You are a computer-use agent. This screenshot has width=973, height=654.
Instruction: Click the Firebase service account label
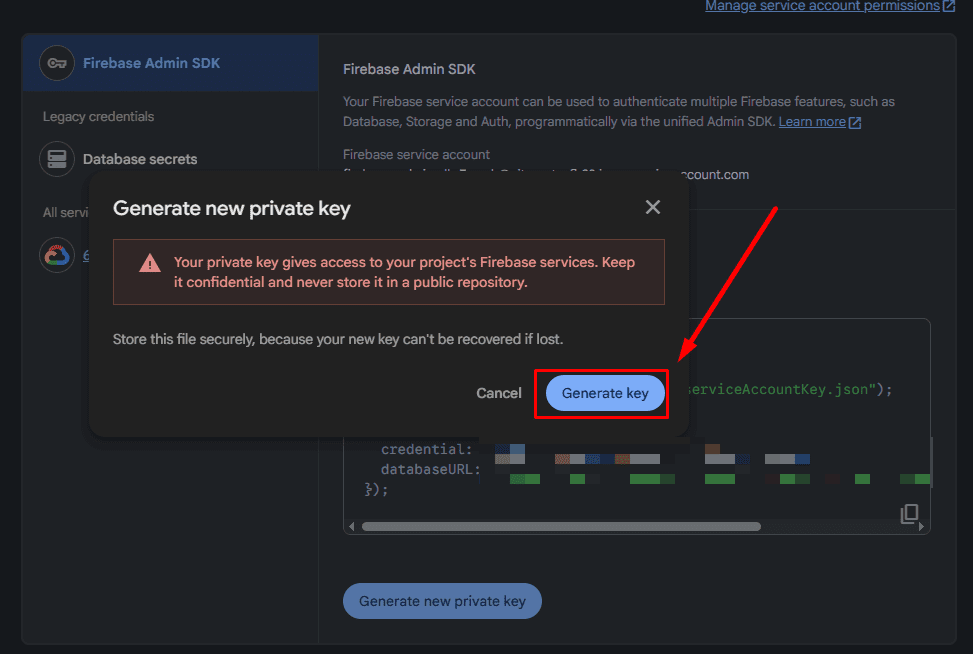click(416, 155)
